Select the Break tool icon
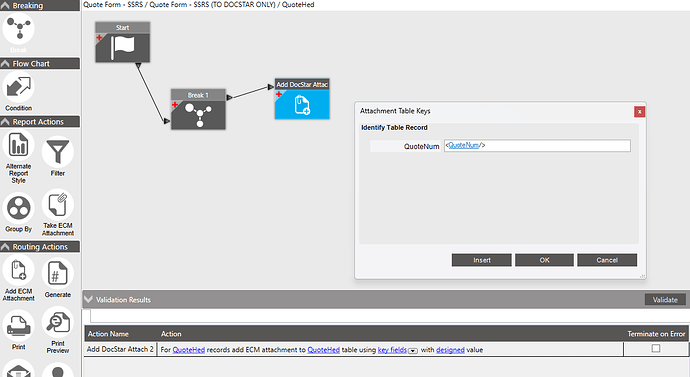Screen dimensions: 690x377 click(18, 29)
